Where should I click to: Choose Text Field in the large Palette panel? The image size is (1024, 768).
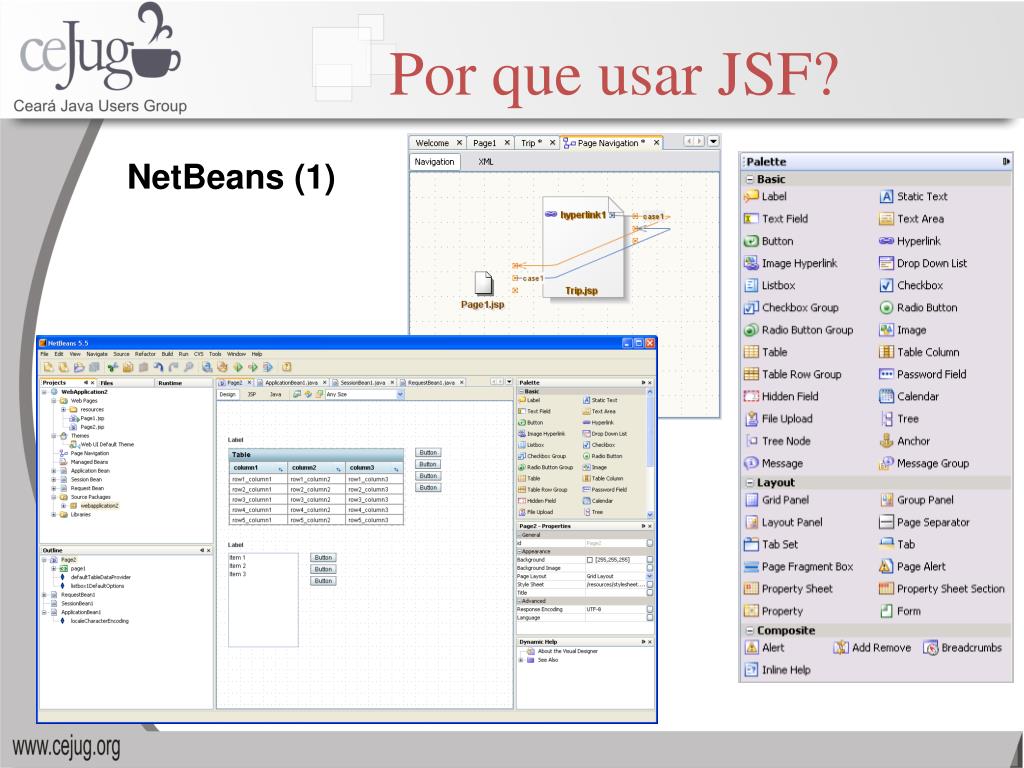pyautogui.click(x=776, y=219)
